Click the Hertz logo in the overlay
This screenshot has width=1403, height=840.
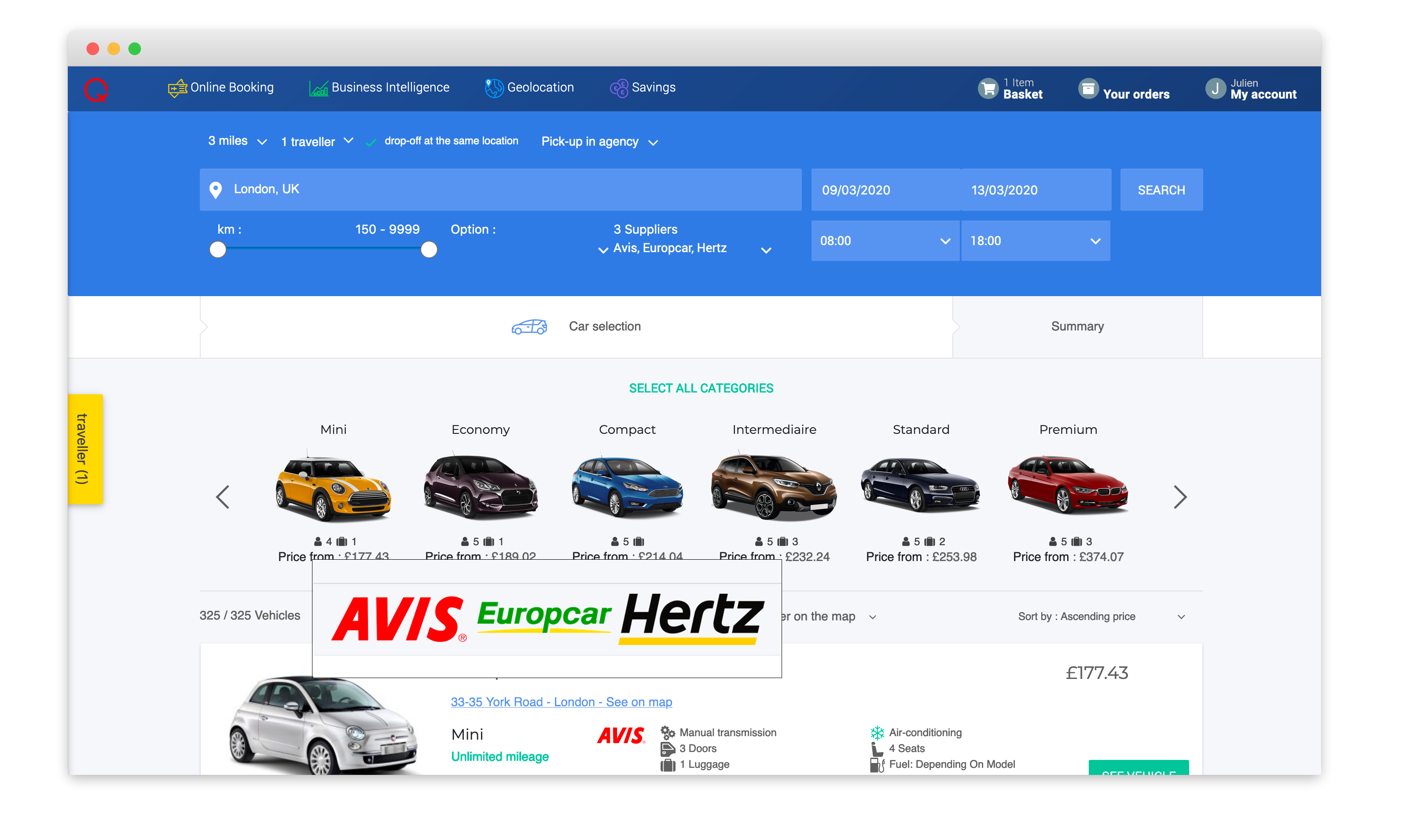pyautogui.click(x=692, y=619)
